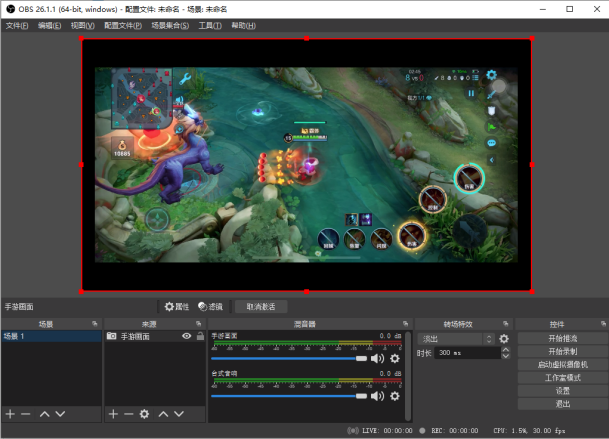Open the 场景集合(S) menu
The image size is (609, 439).
[x=170, y=26]
